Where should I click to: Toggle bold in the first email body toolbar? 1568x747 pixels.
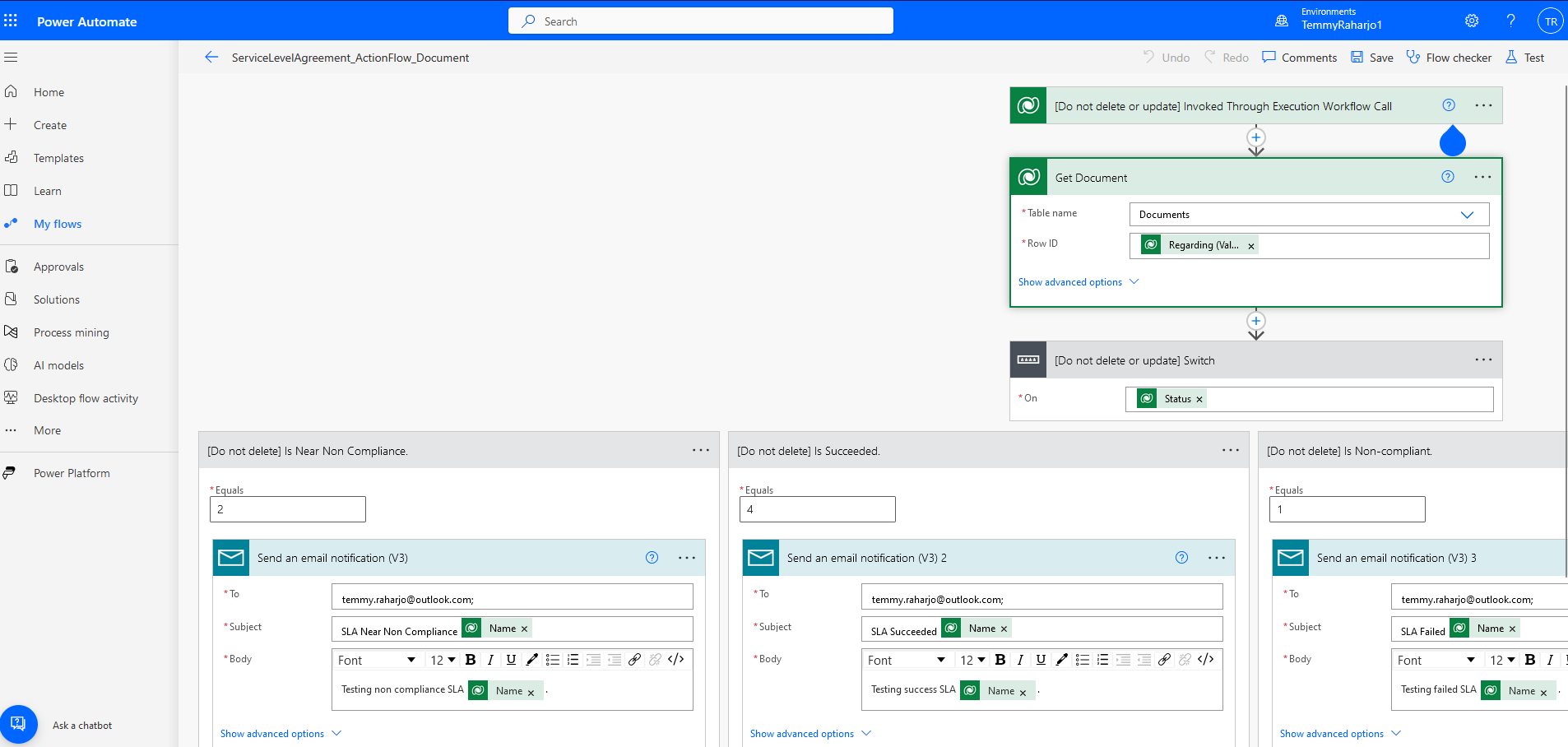point(471,660)
